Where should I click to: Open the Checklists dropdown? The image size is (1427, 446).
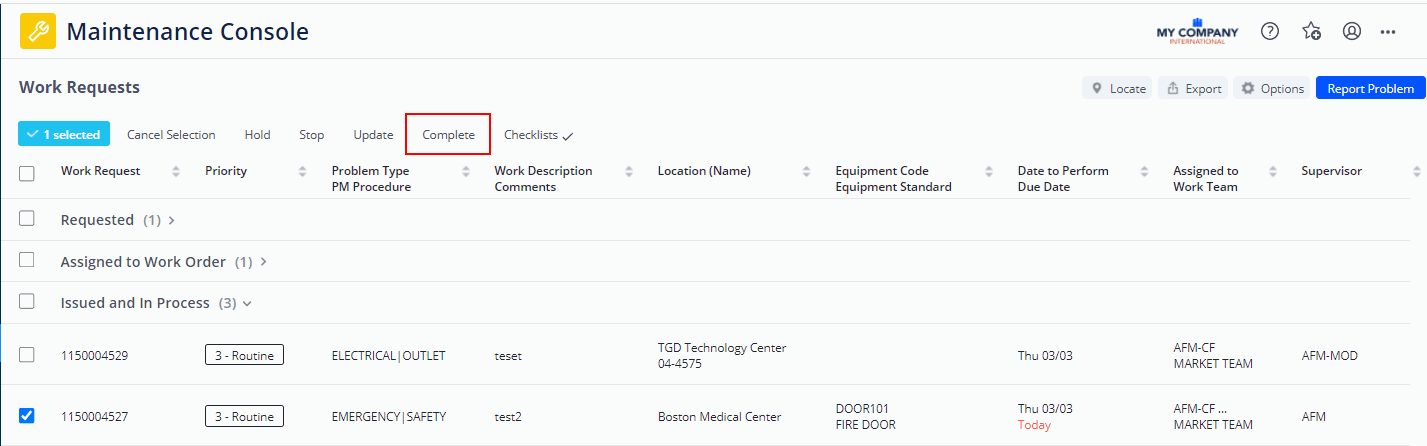point(539,135)
